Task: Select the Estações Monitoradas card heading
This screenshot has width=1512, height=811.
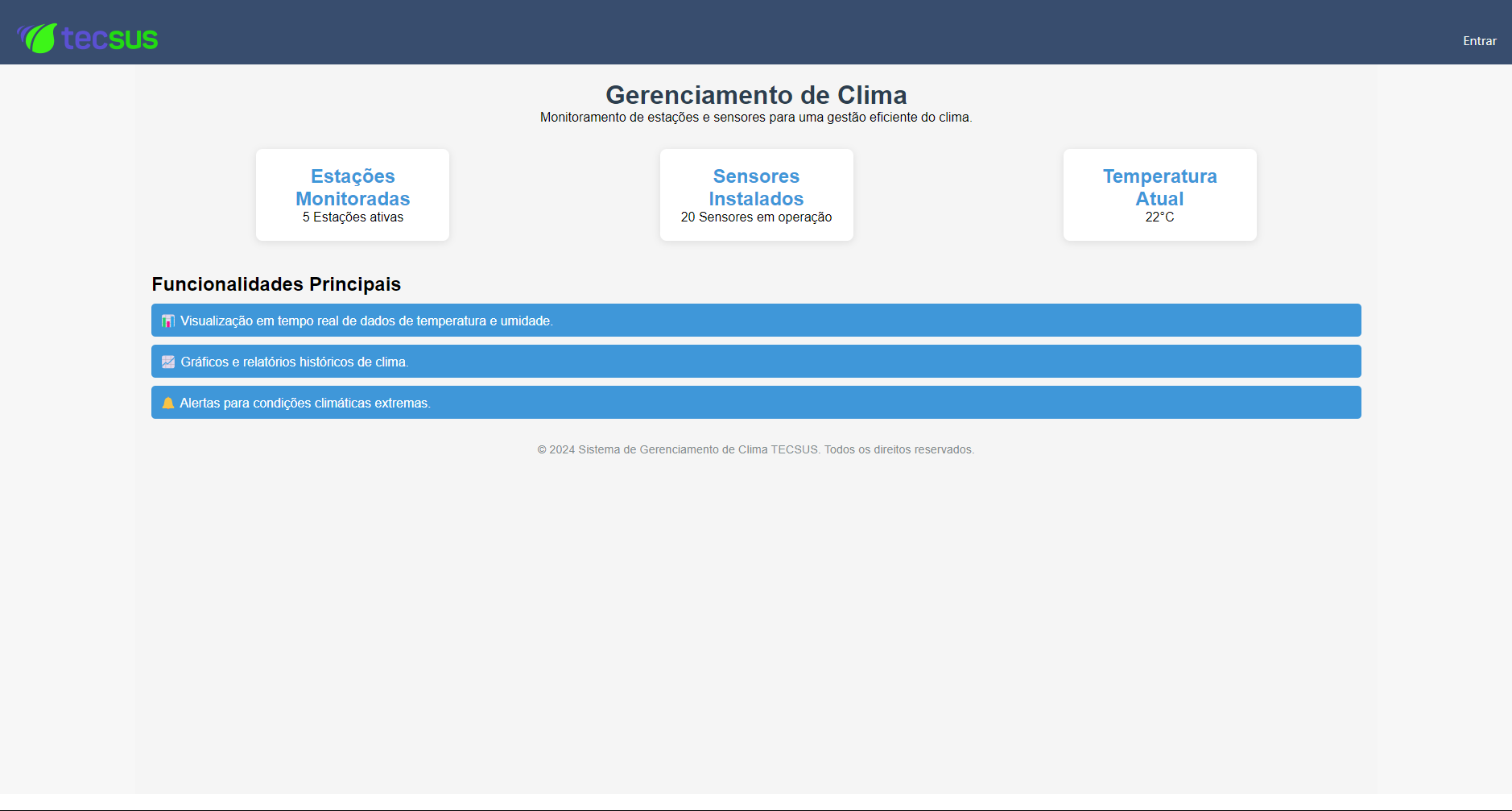Action: [353, 187]
